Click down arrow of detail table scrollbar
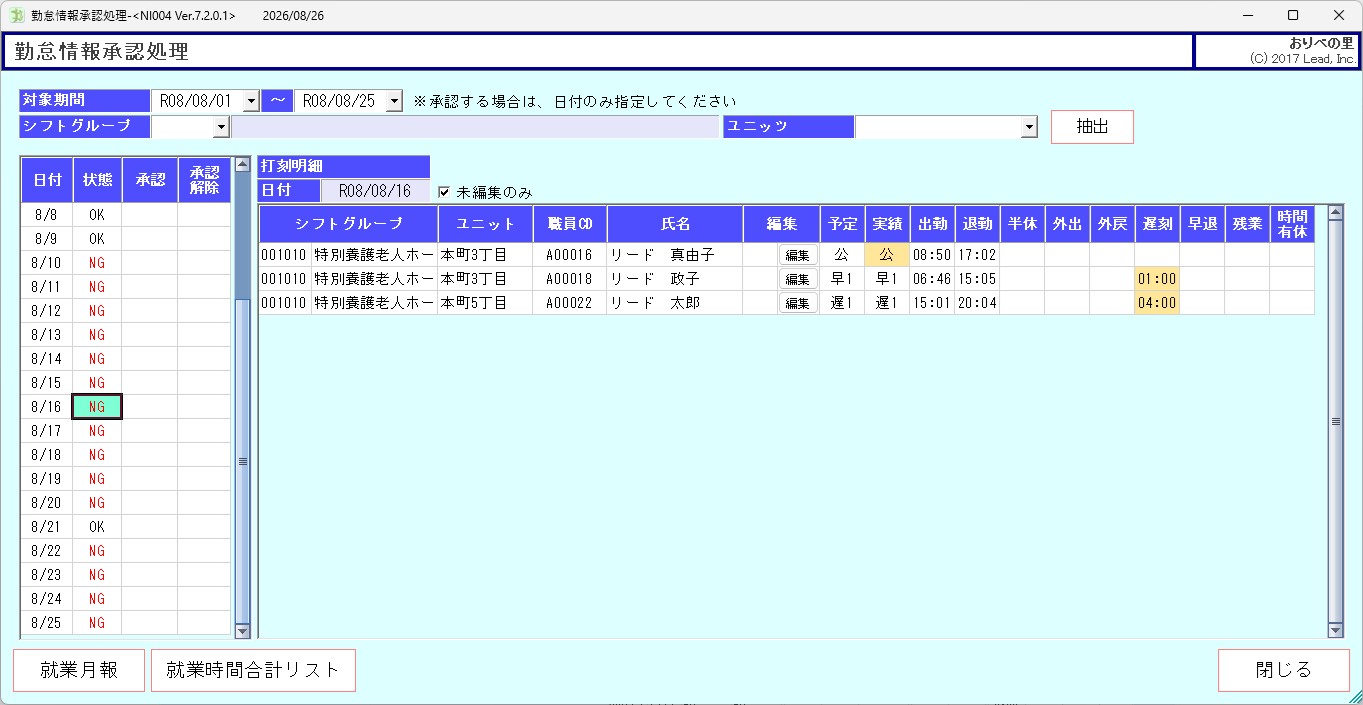The width and height of the screenshot is (1363, 705). 1335,630
